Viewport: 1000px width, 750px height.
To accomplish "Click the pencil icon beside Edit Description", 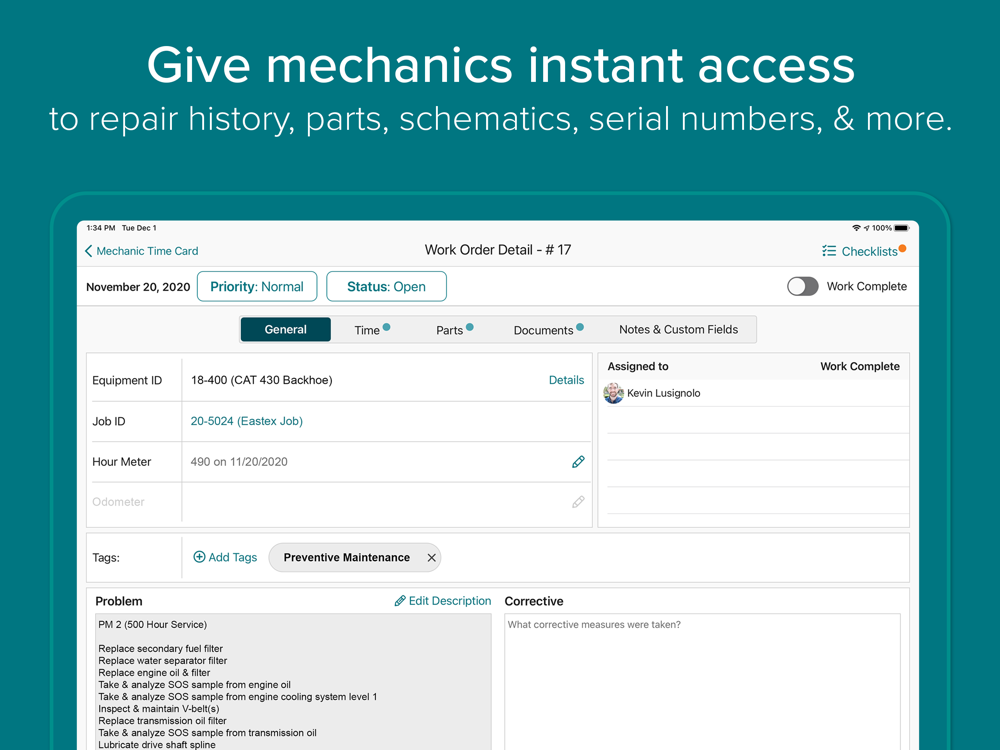I will click(400, 601).
